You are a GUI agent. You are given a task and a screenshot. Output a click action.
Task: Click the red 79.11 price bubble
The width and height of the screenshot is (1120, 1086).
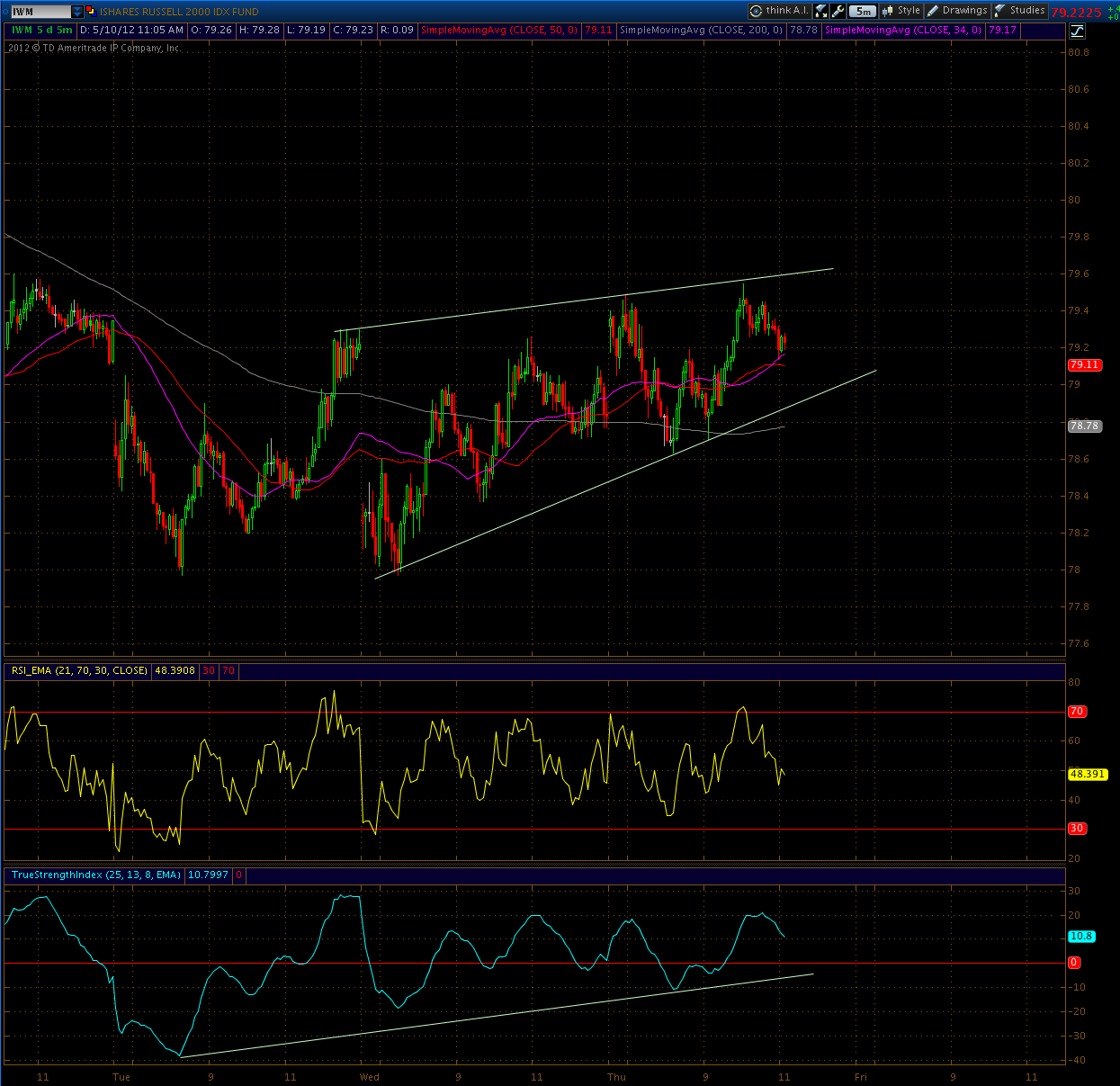coord(1084,364)
